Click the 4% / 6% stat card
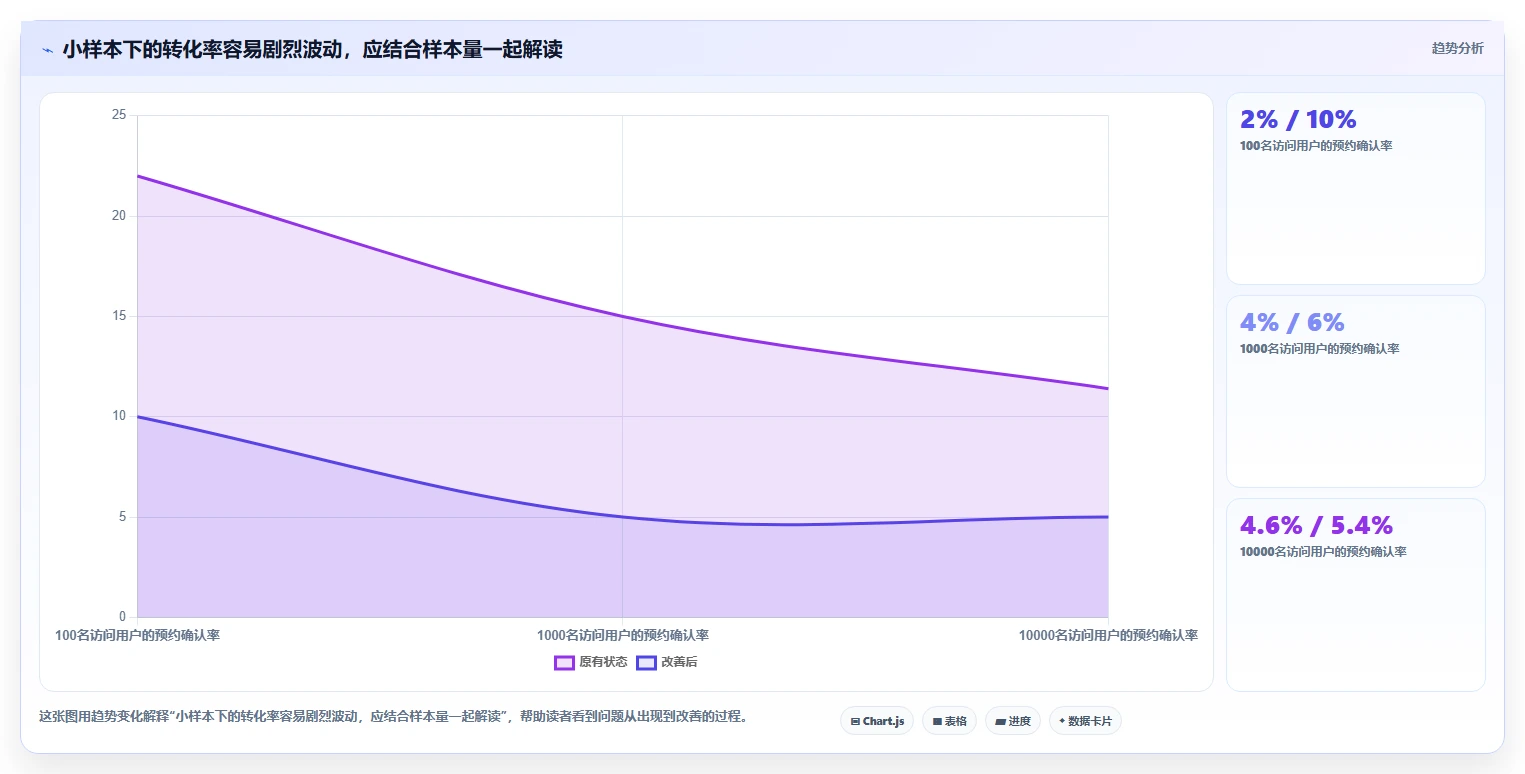 click(1356, 391)
